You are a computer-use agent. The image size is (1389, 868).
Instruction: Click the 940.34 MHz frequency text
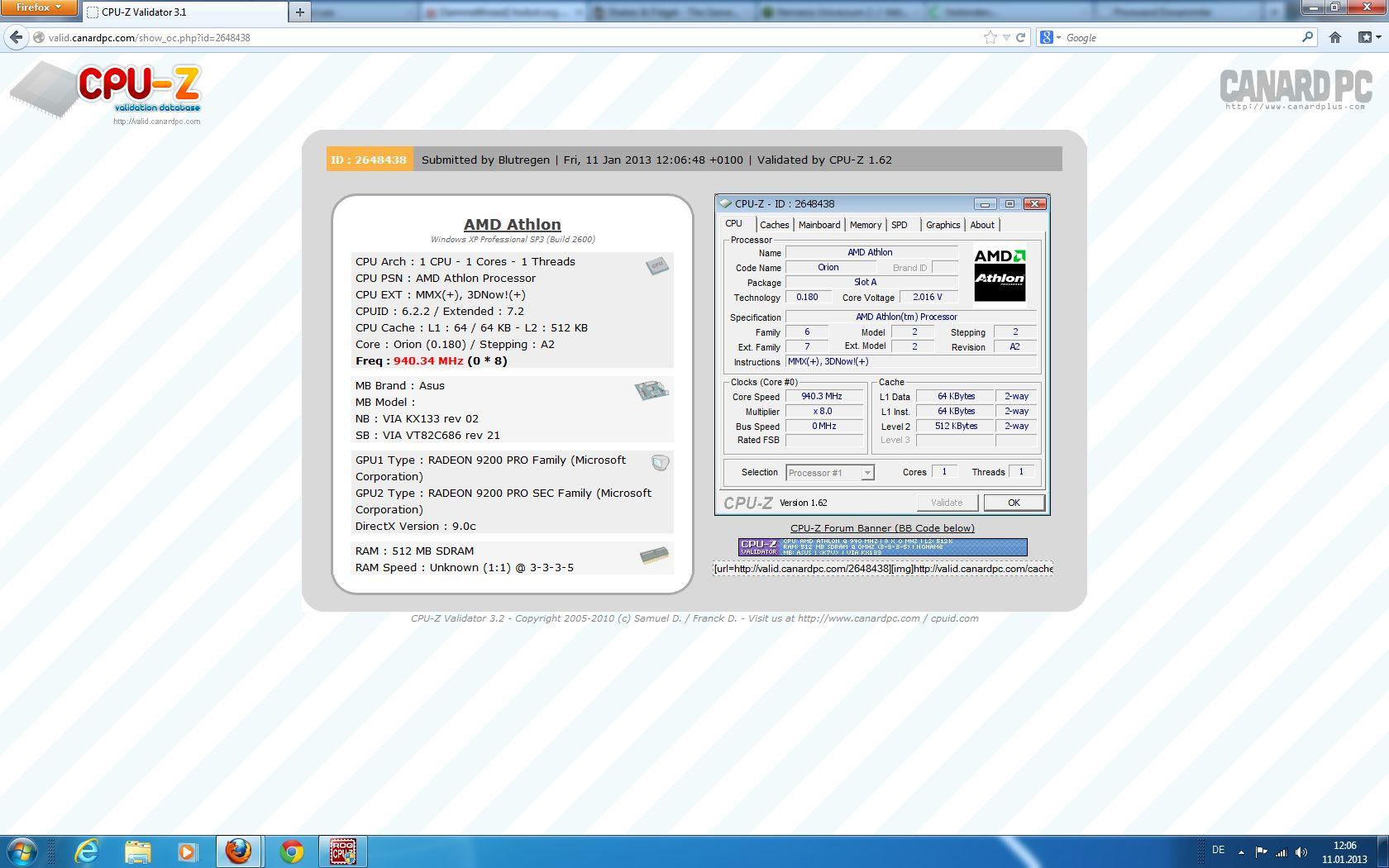(x=428, y=361)
